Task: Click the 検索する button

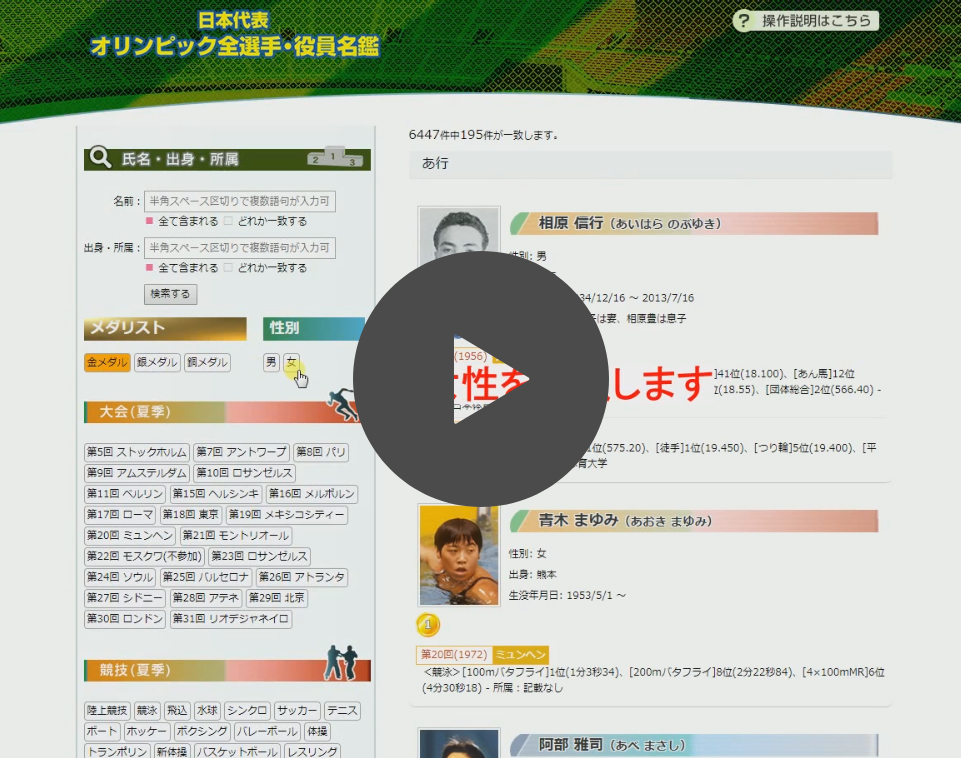Action: (170, 294)
